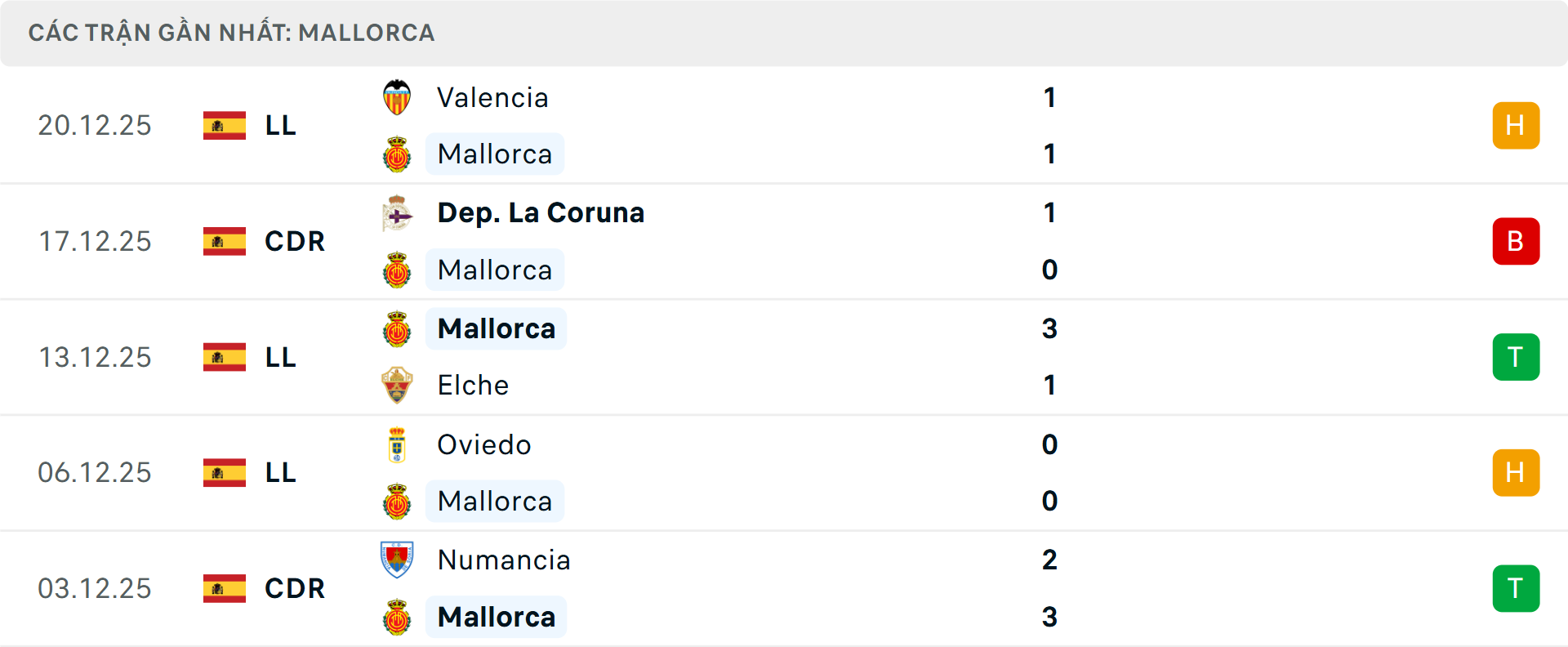Screen dimensions: 1568x647
Task: Click the Elche club crest icon
Action: click(x=397, y=386)
